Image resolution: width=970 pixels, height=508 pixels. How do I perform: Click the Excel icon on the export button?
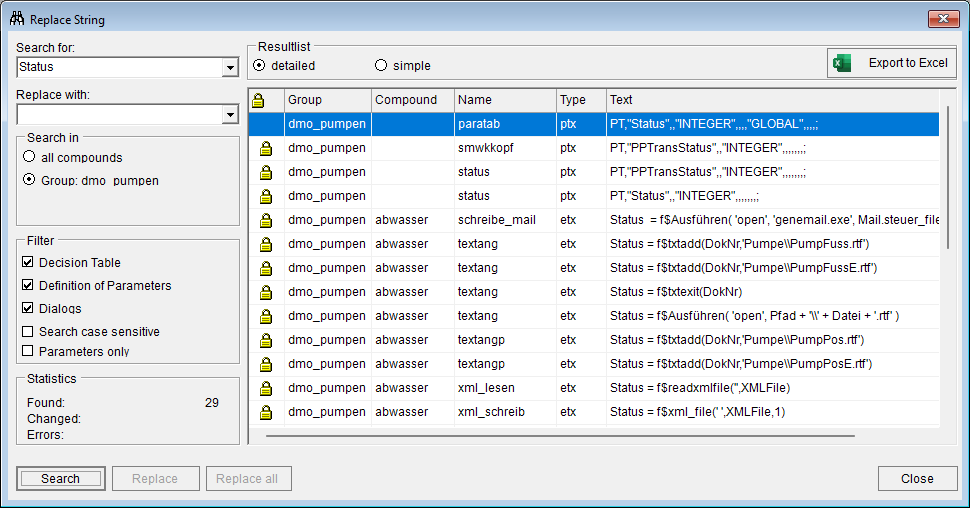pos(843,63)
